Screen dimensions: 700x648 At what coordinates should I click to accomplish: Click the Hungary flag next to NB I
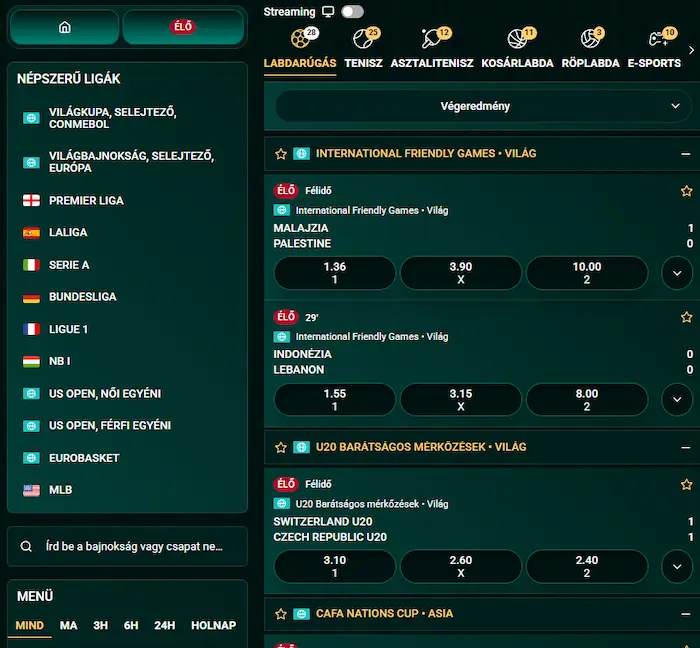pyautogui.click(x=31, y=361)
